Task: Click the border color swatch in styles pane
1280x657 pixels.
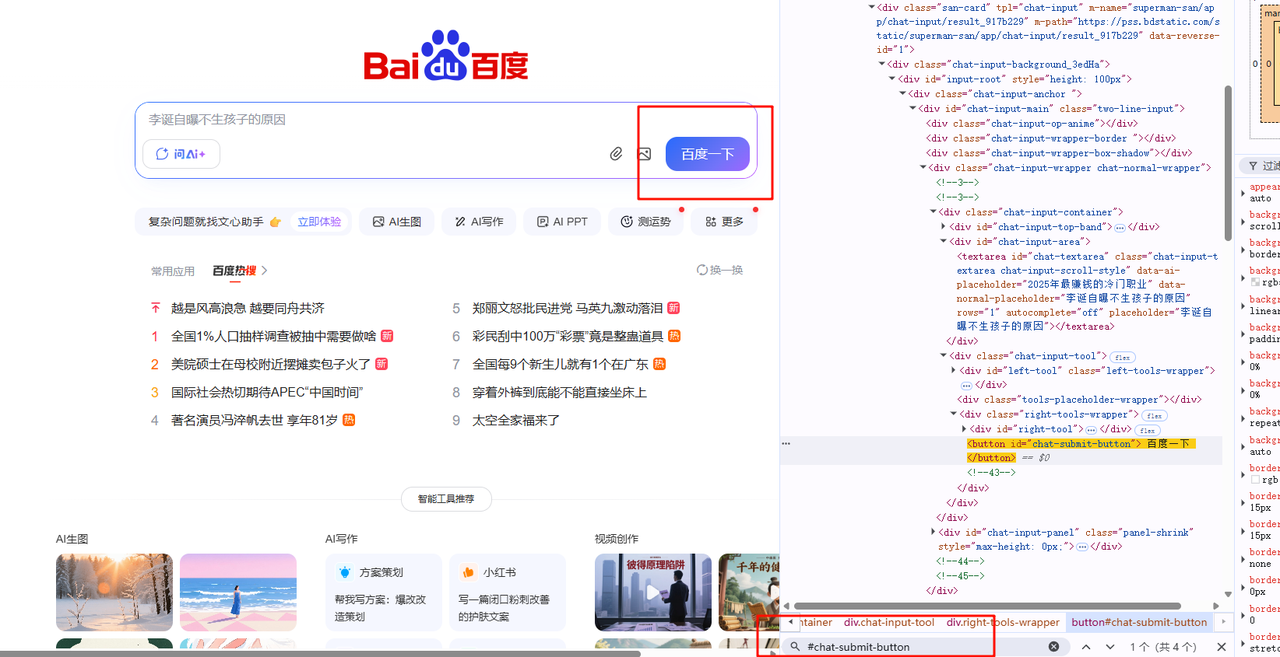Action: click(x=1256, y=480)
